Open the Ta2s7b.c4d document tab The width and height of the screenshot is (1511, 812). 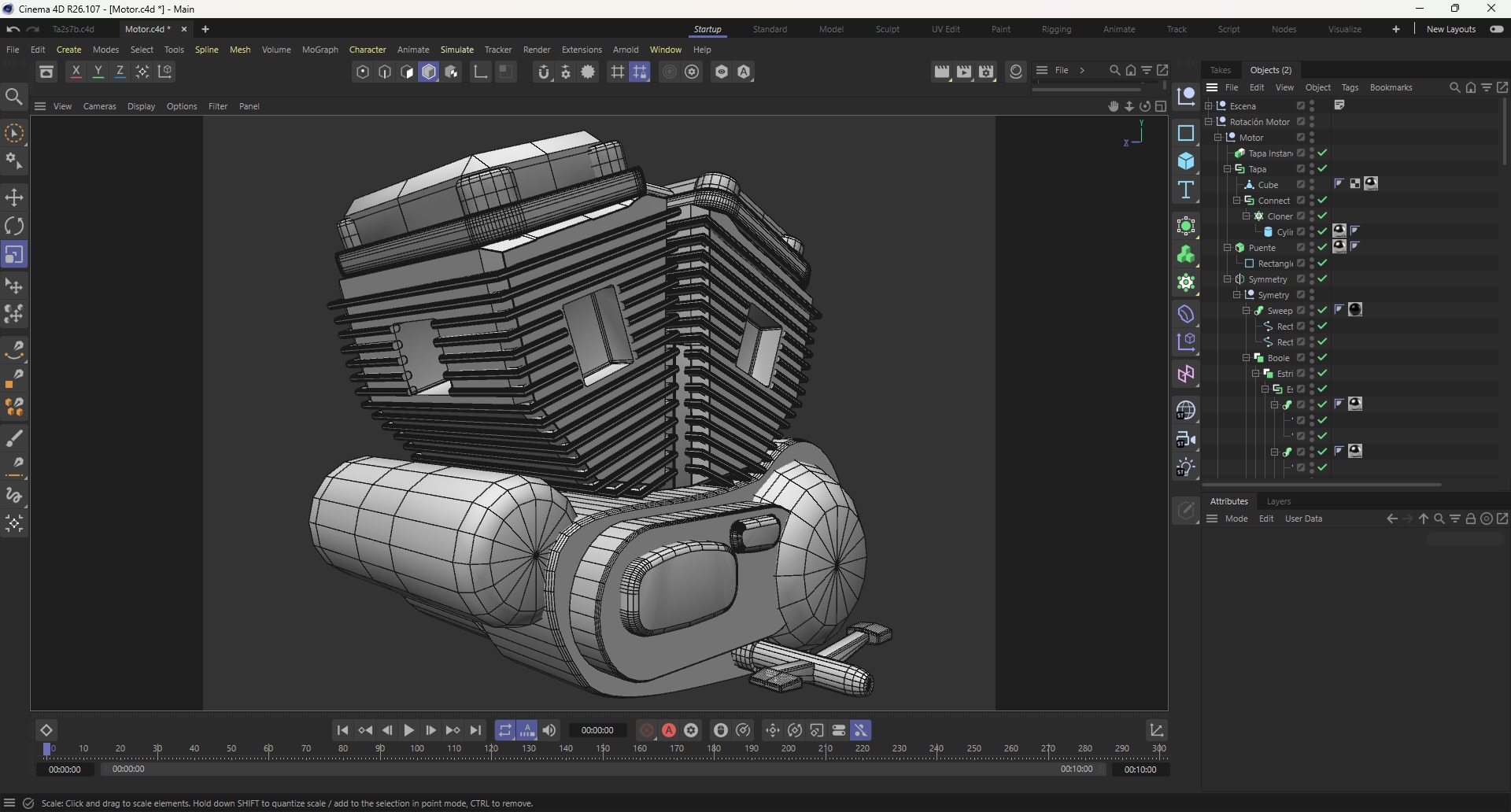73,29
